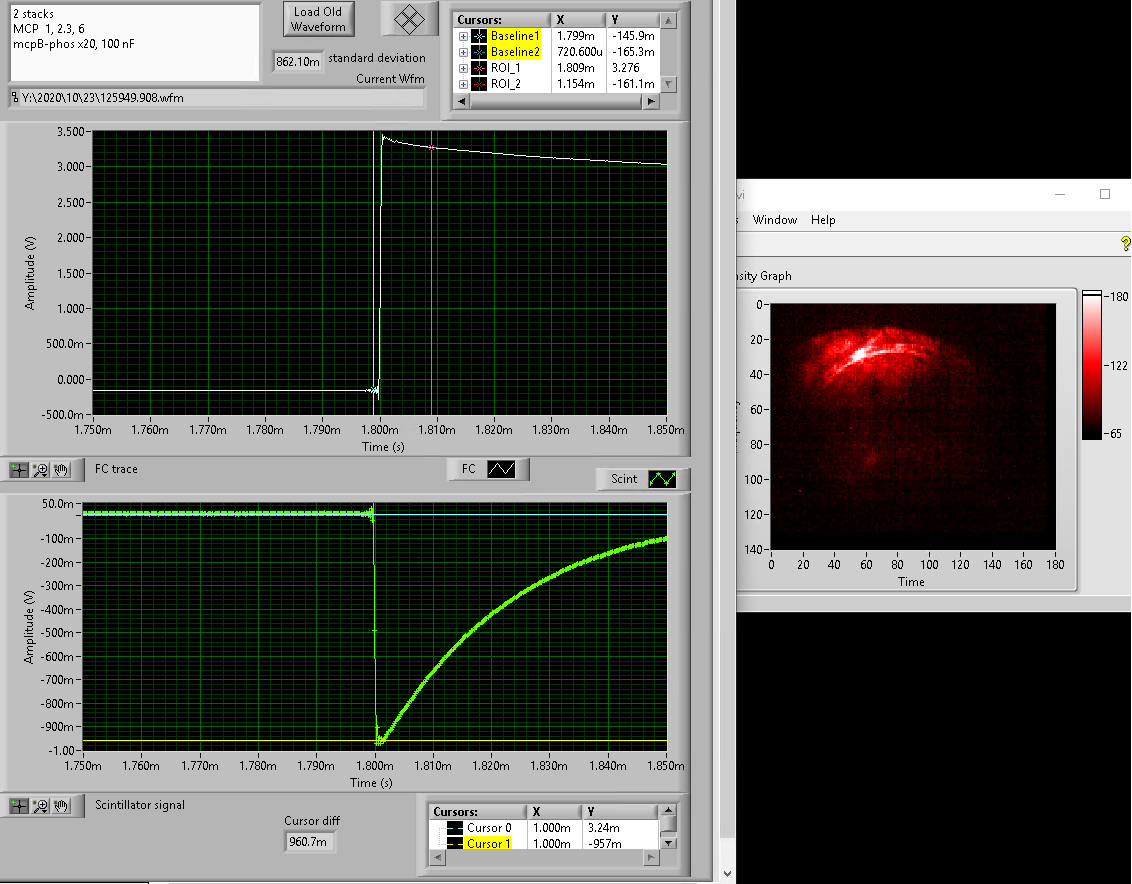Open the Help menu
Screen dimensions: 1132x884
pos(823,220)
